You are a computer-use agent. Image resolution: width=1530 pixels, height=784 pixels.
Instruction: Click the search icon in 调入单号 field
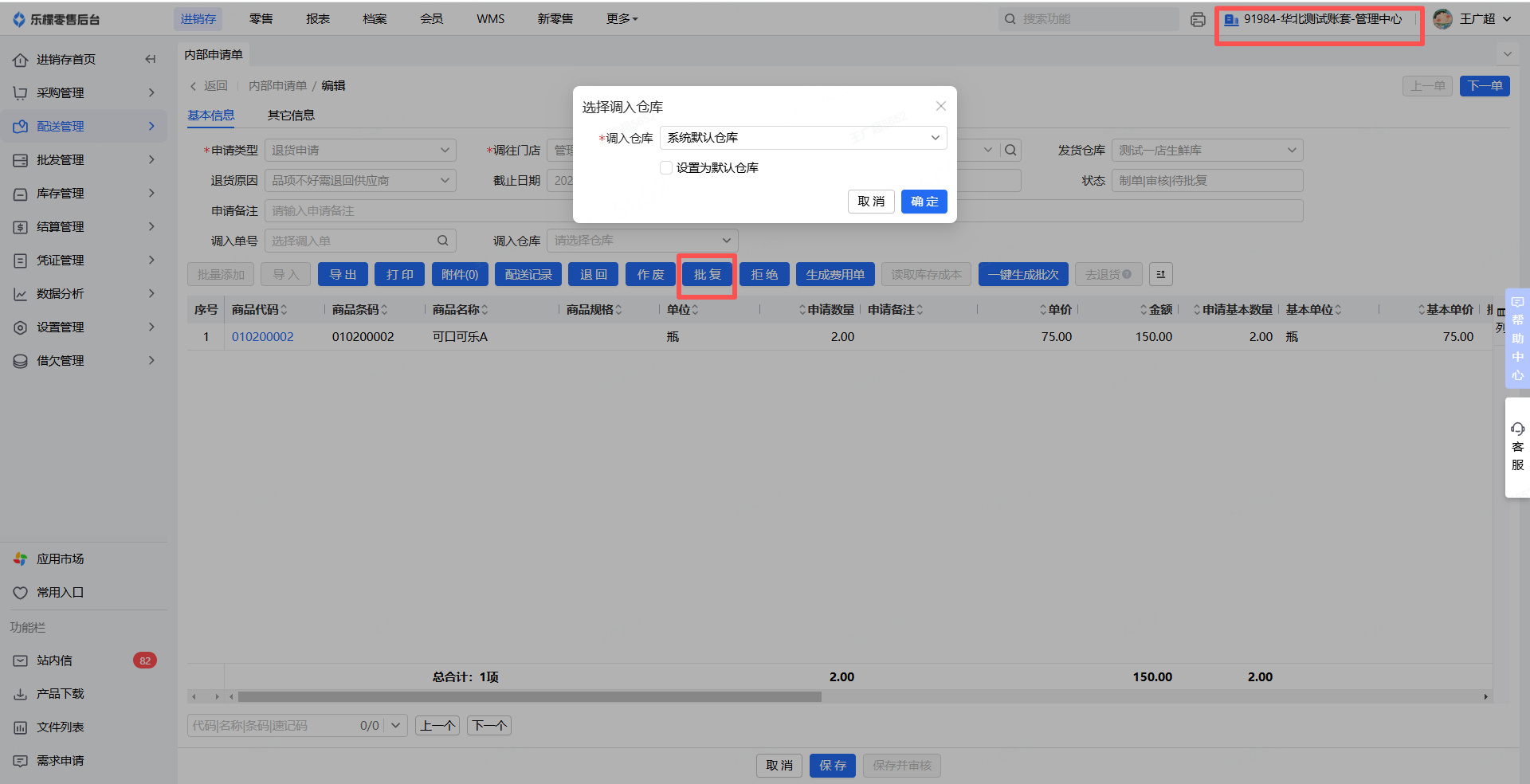click(x=443, y=241)
